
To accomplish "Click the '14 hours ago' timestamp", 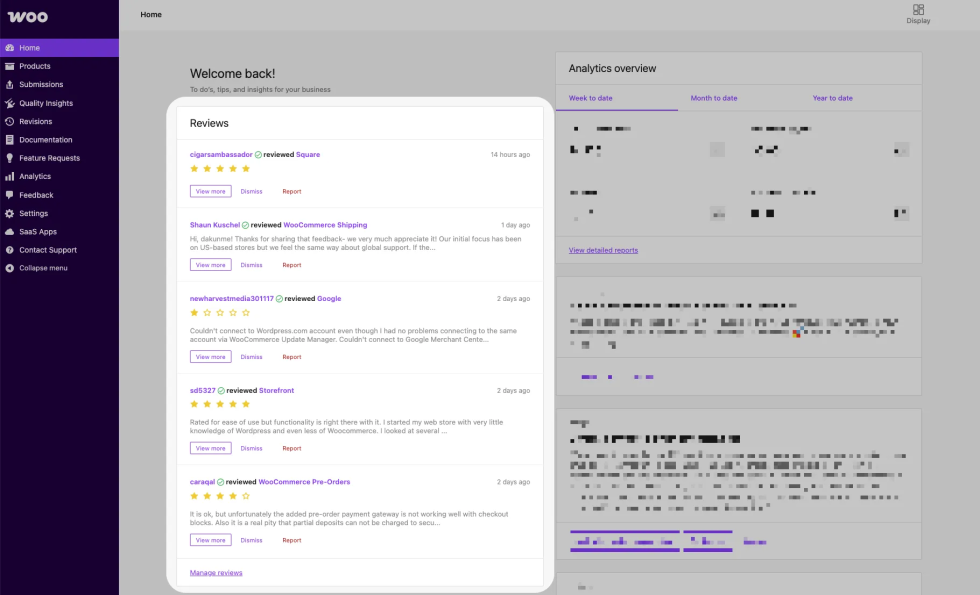I will (510, 154).
